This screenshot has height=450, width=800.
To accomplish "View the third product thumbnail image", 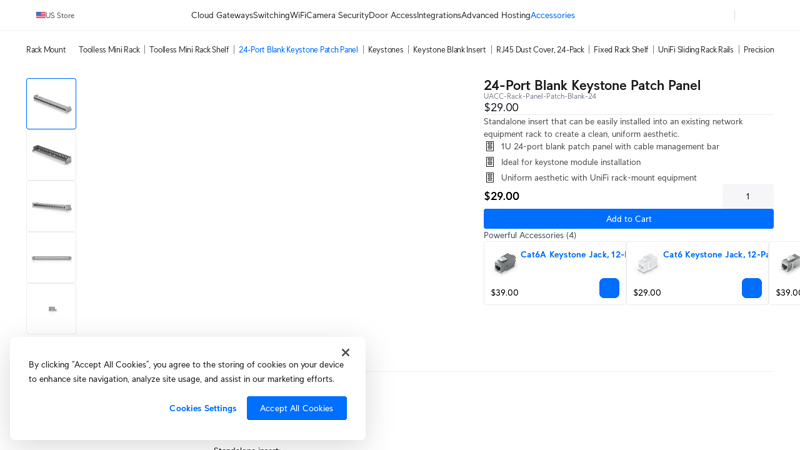I will point(51,206).
